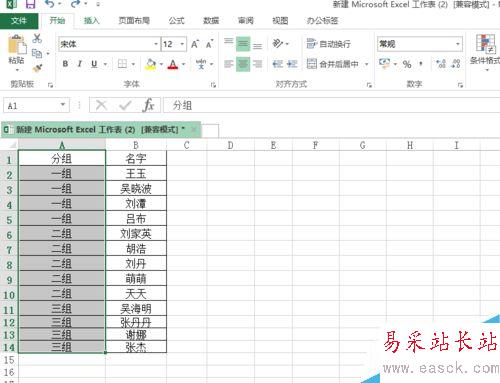Switch to the 视图 View tab
This screenshot has height=383, width=500.
[x=280, y=21]
